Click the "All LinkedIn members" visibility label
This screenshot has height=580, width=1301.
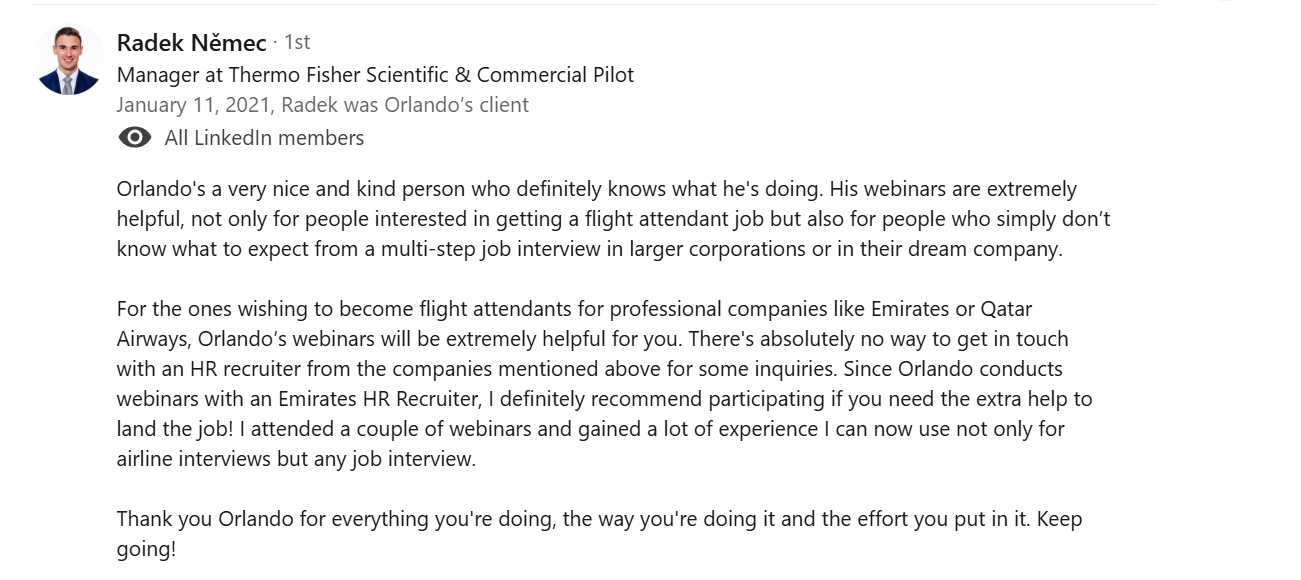[264, 138]
